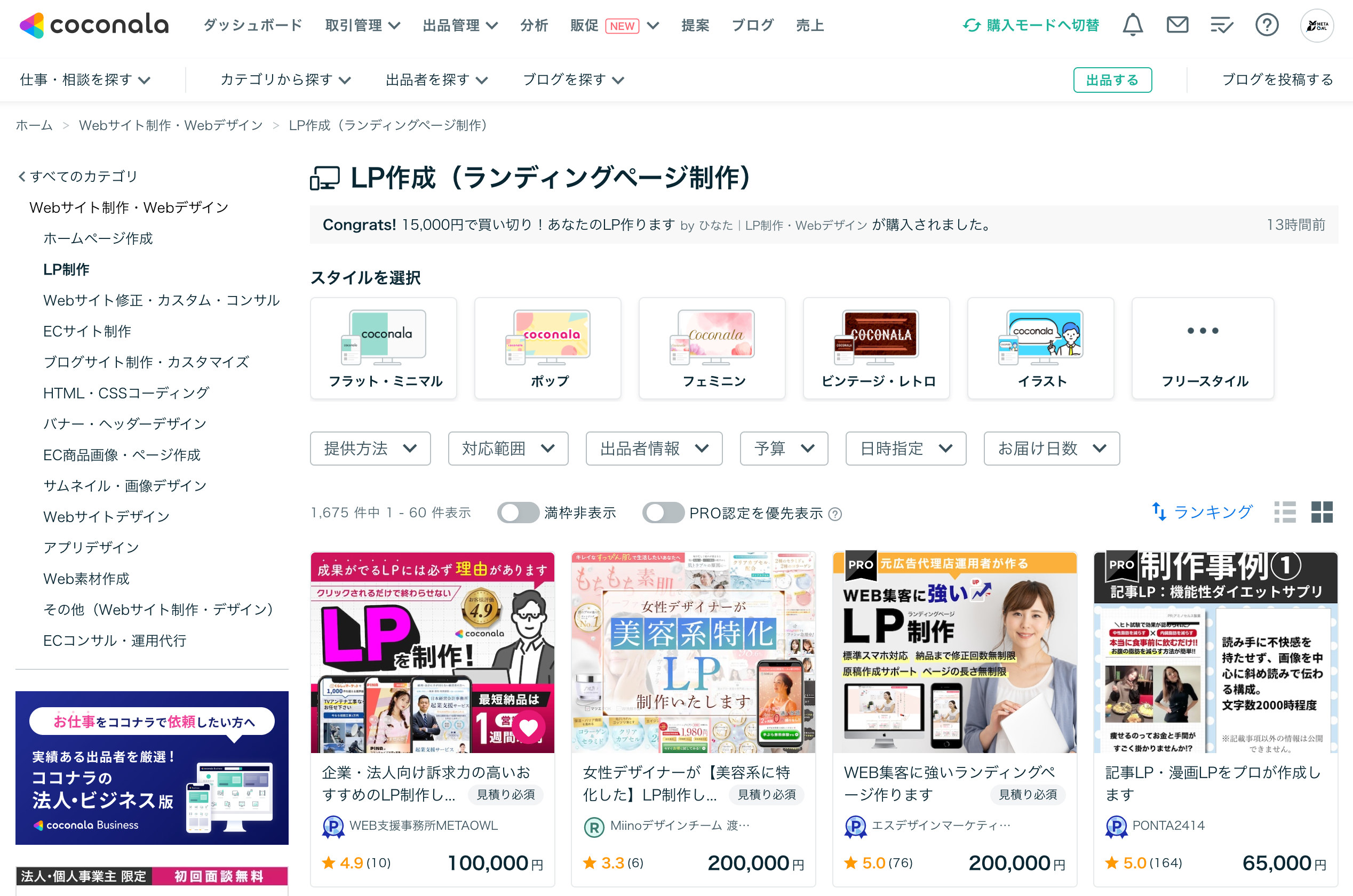Expand 出品管理 menu

(461, 25)
